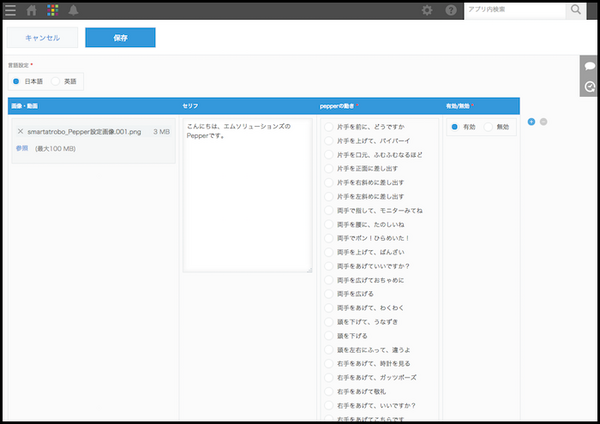The height and width of the screenshot is (424, 600).
Task: Go to the home portal icon
Action: (32, 10)
